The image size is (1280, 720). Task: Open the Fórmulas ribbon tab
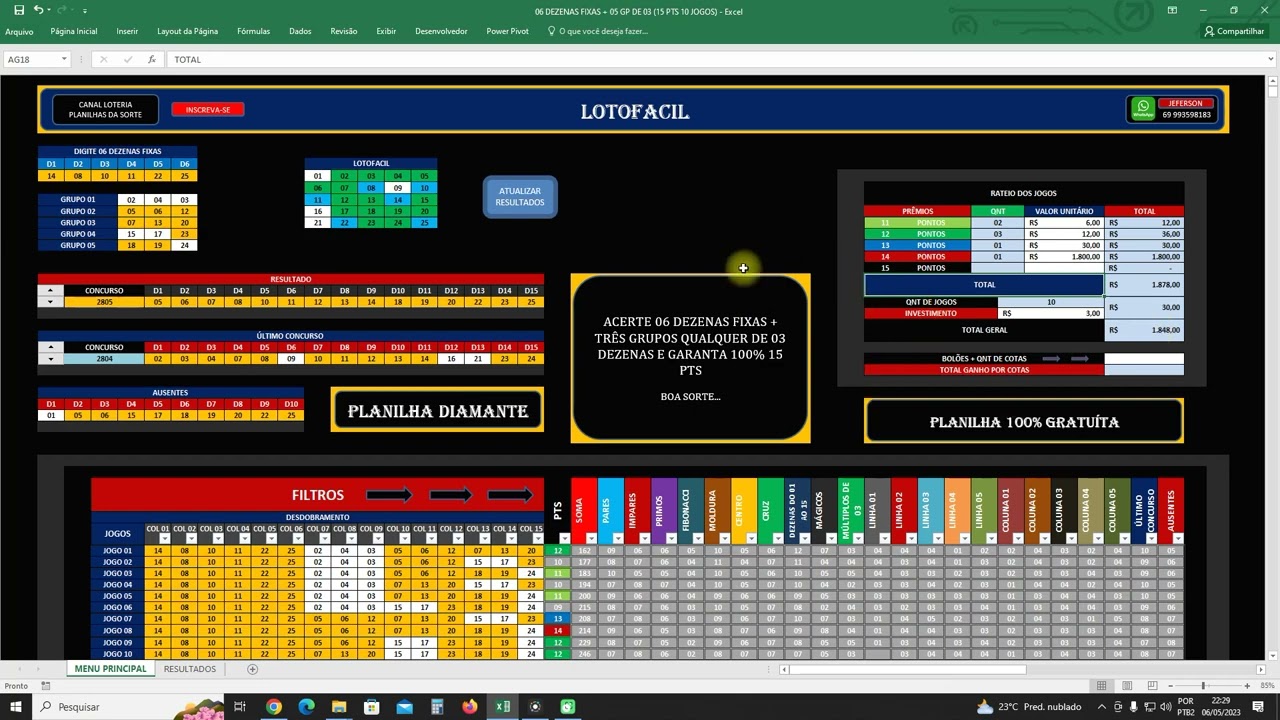click(253, 31)
